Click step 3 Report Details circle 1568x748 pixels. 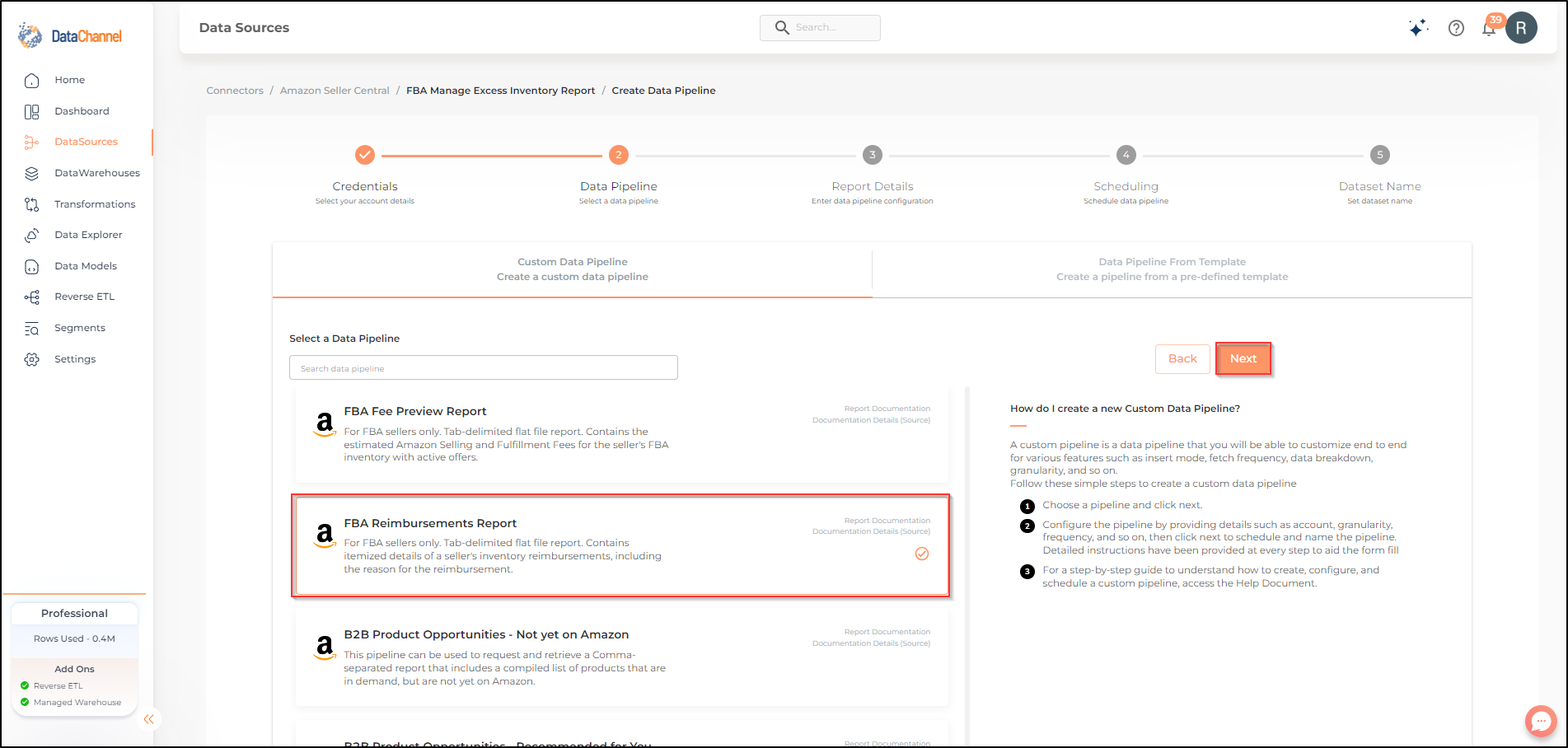click(873, 155)
